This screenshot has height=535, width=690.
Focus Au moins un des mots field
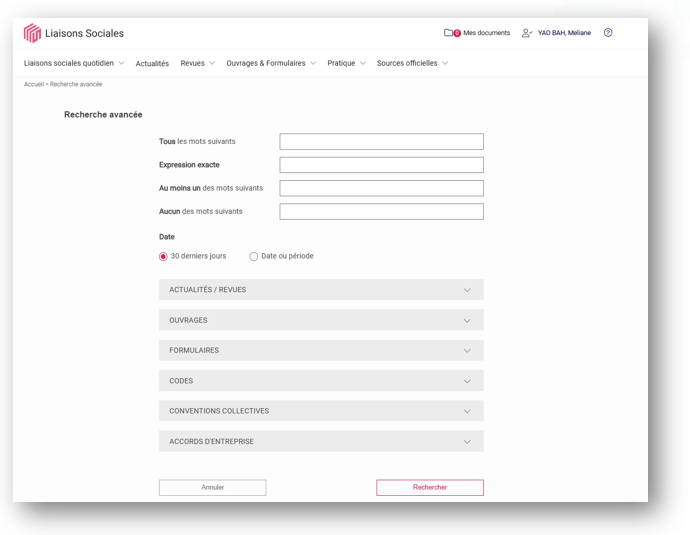[382, 188]
